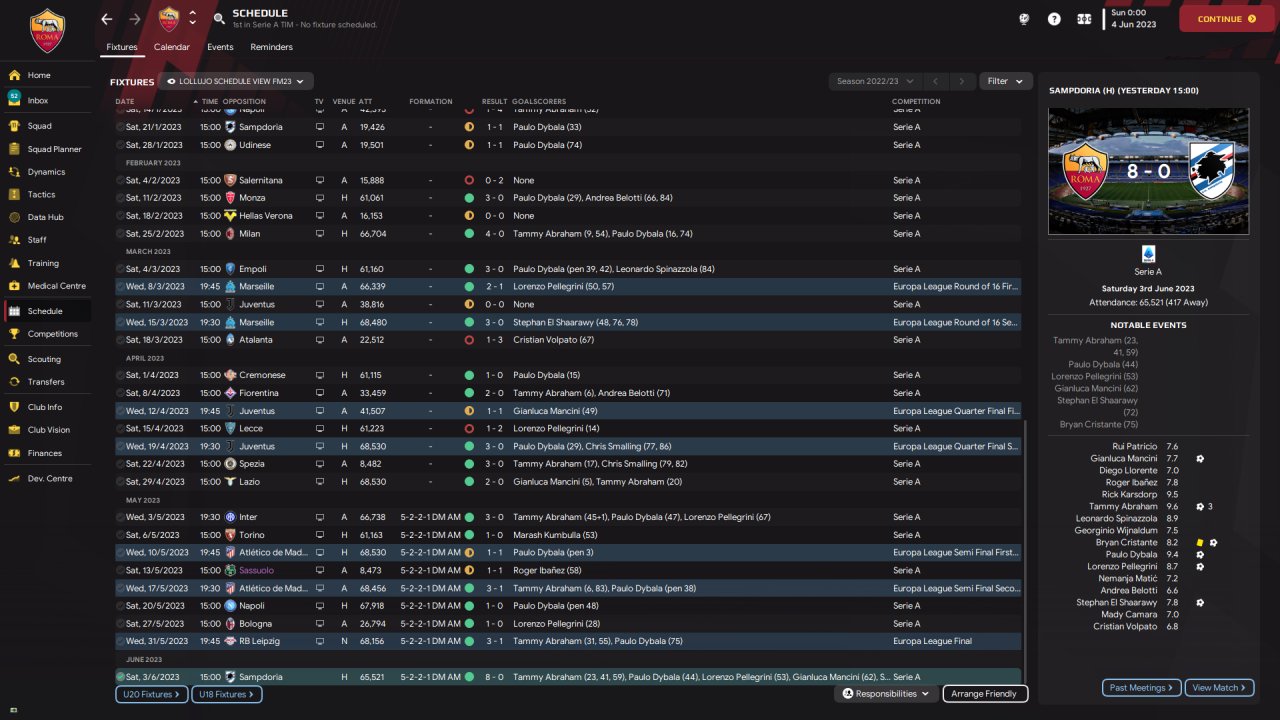Open the Inbox icon in sidebar

[14, 98]
